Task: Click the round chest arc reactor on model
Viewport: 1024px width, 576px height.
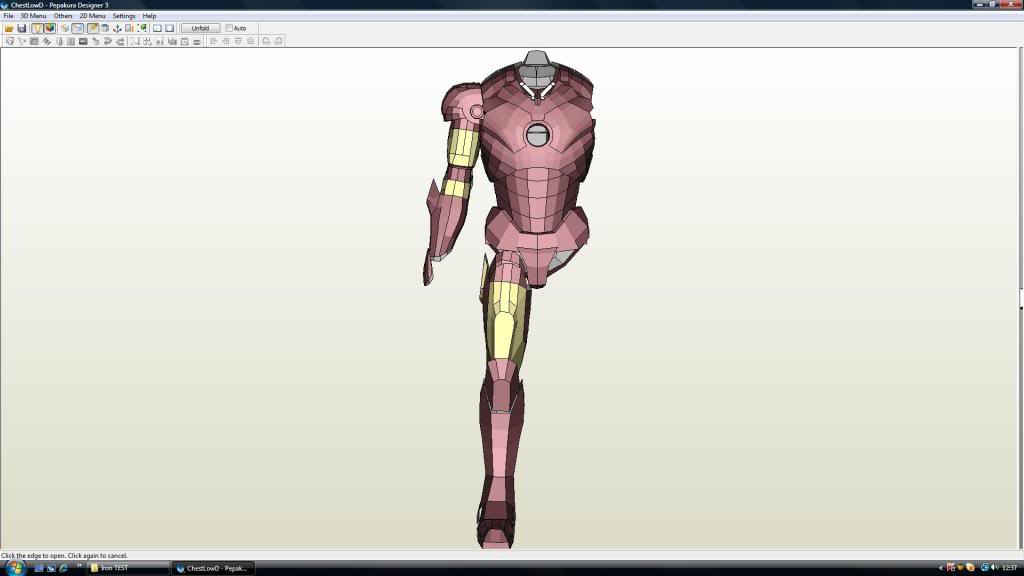Action: tap(537, 135)
